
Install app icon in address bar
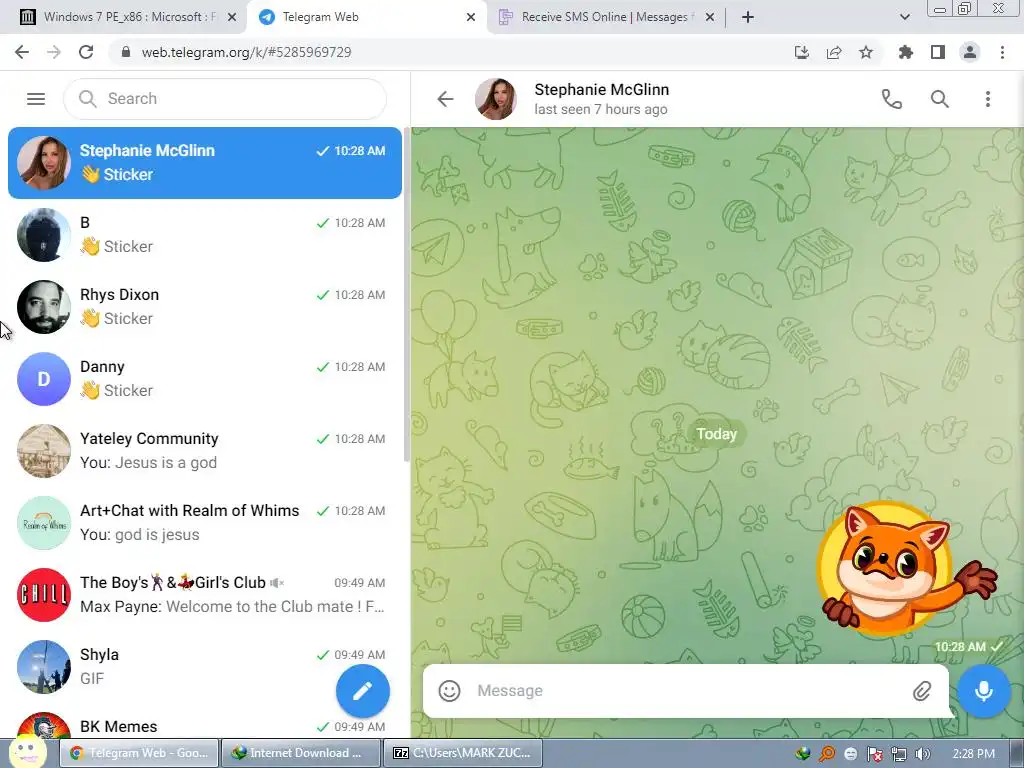point(802,52)
